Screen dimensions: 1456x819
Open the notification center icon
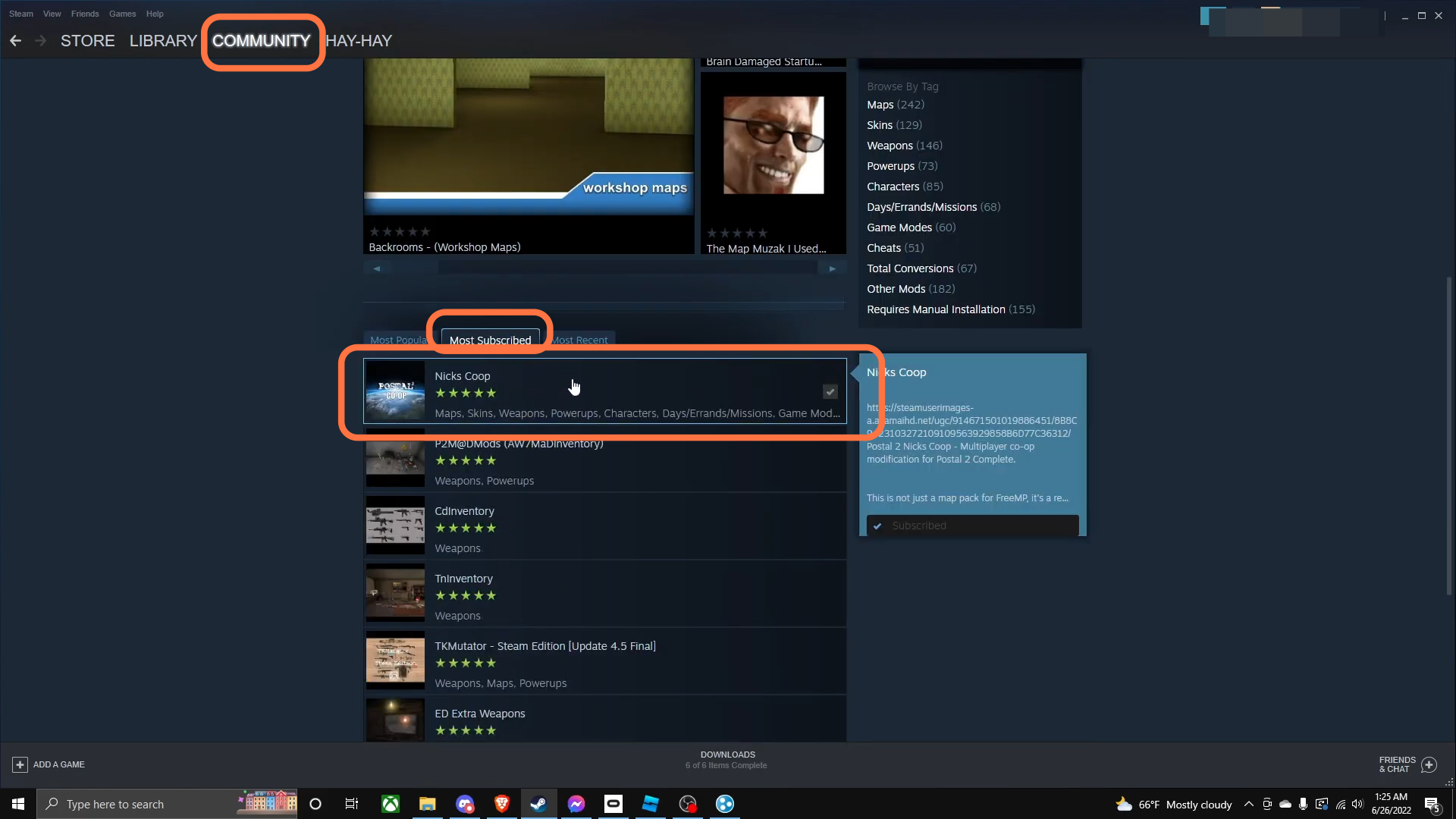coord(1432,805)
